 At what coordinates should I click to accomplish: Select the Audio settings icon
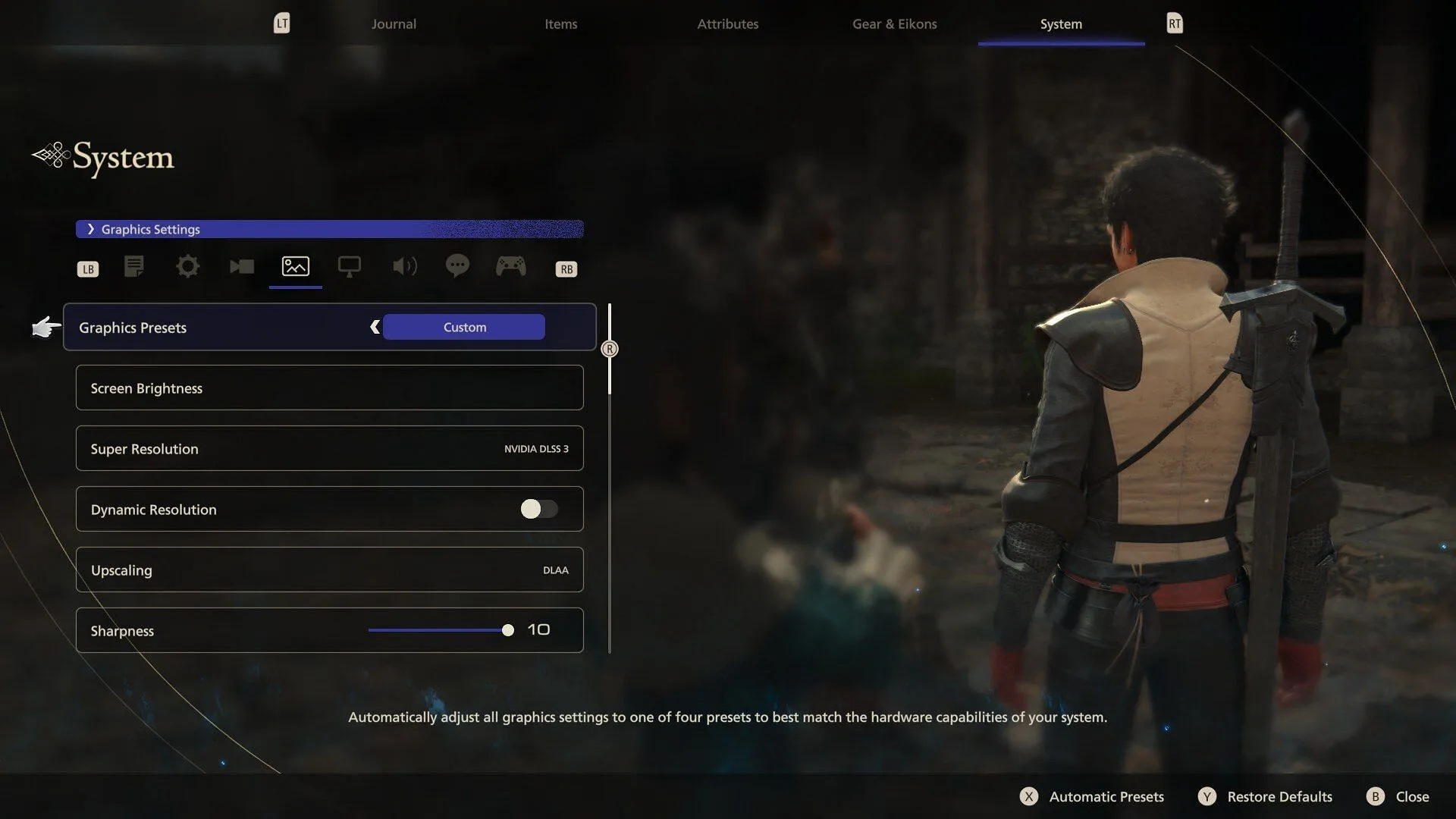point(403,266)
